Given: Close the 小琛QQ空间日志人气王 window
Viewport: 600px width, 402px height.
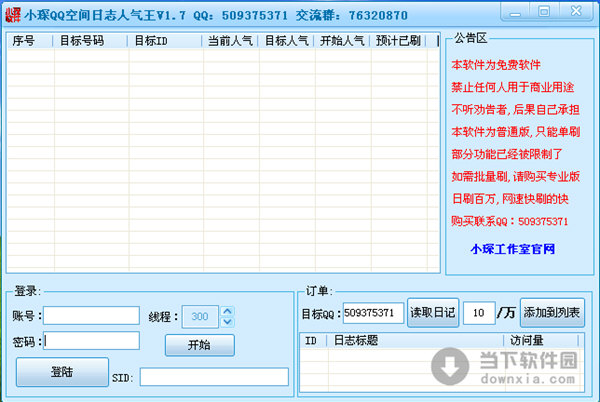Looking at the screenshot, I should pyautogui.click(x=576, y=11).
